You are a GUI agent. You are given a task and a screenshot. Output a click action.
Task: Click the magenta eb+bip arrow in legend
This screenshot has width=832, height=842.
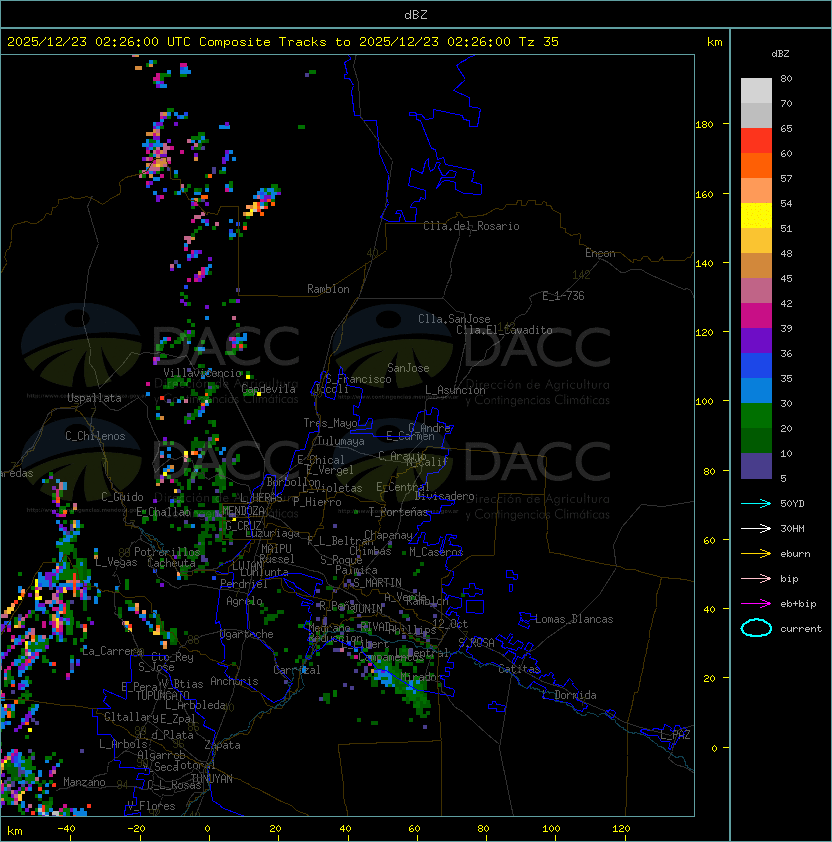756,604
